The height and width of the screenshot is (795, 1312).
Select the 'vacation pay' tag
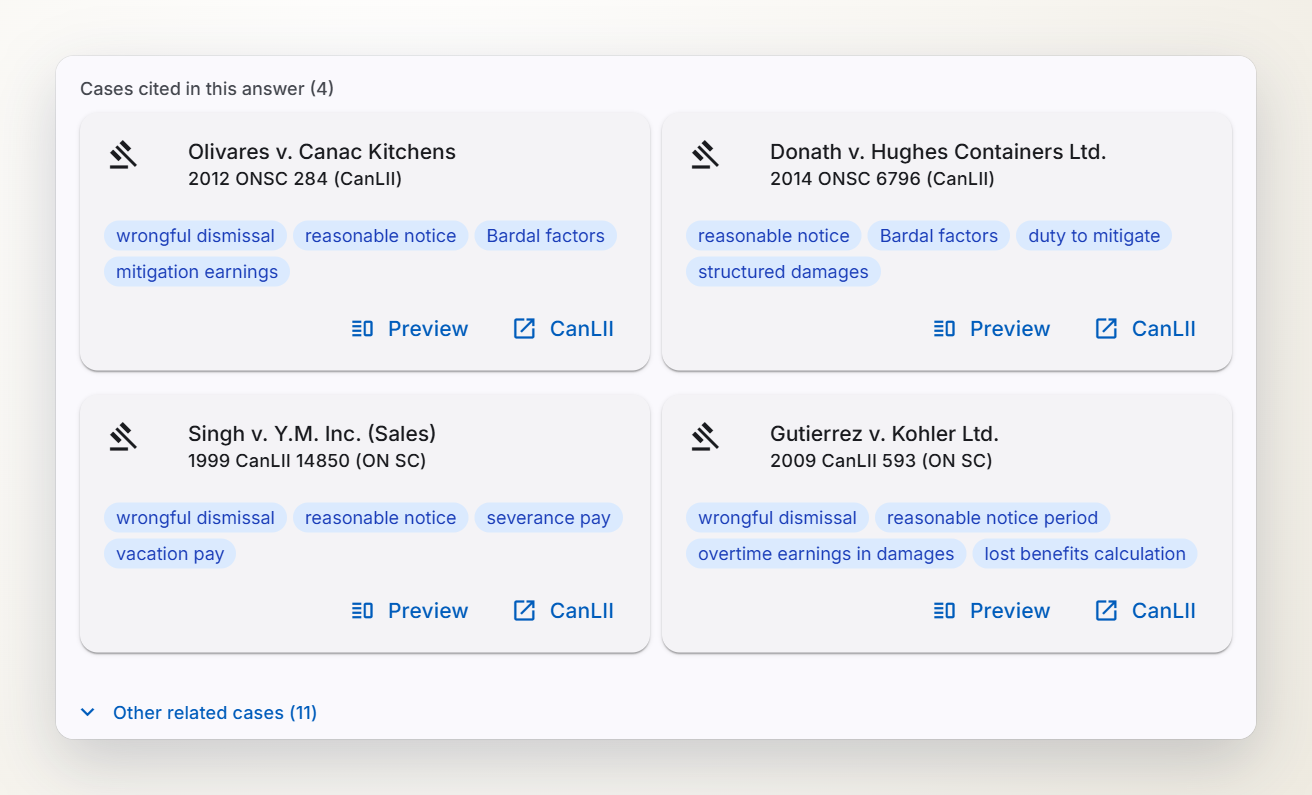click(170, 554)
